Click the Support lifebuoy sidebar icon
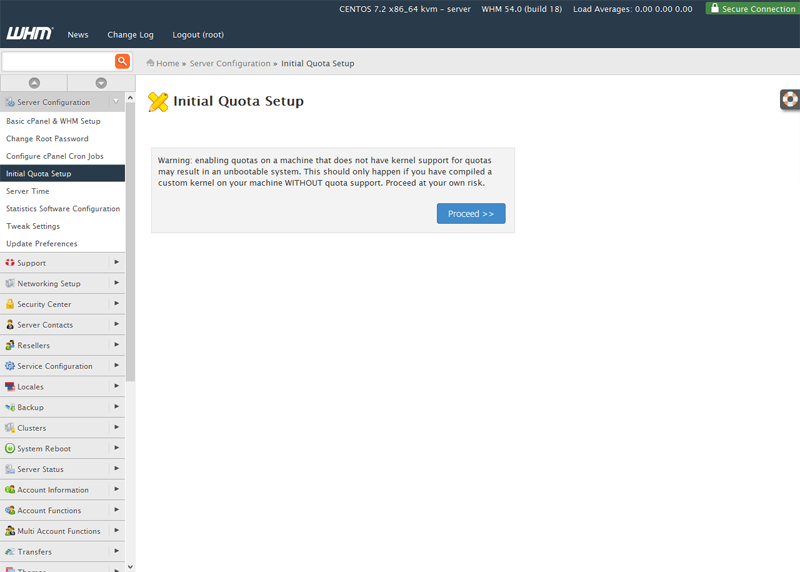Screen dimensions: 800x572 click(x=10, y=263)
